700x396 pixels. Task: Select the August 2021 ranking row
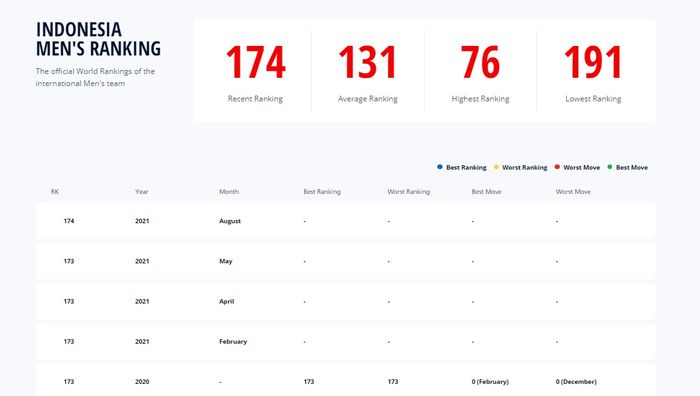click(x=346, y=221)
